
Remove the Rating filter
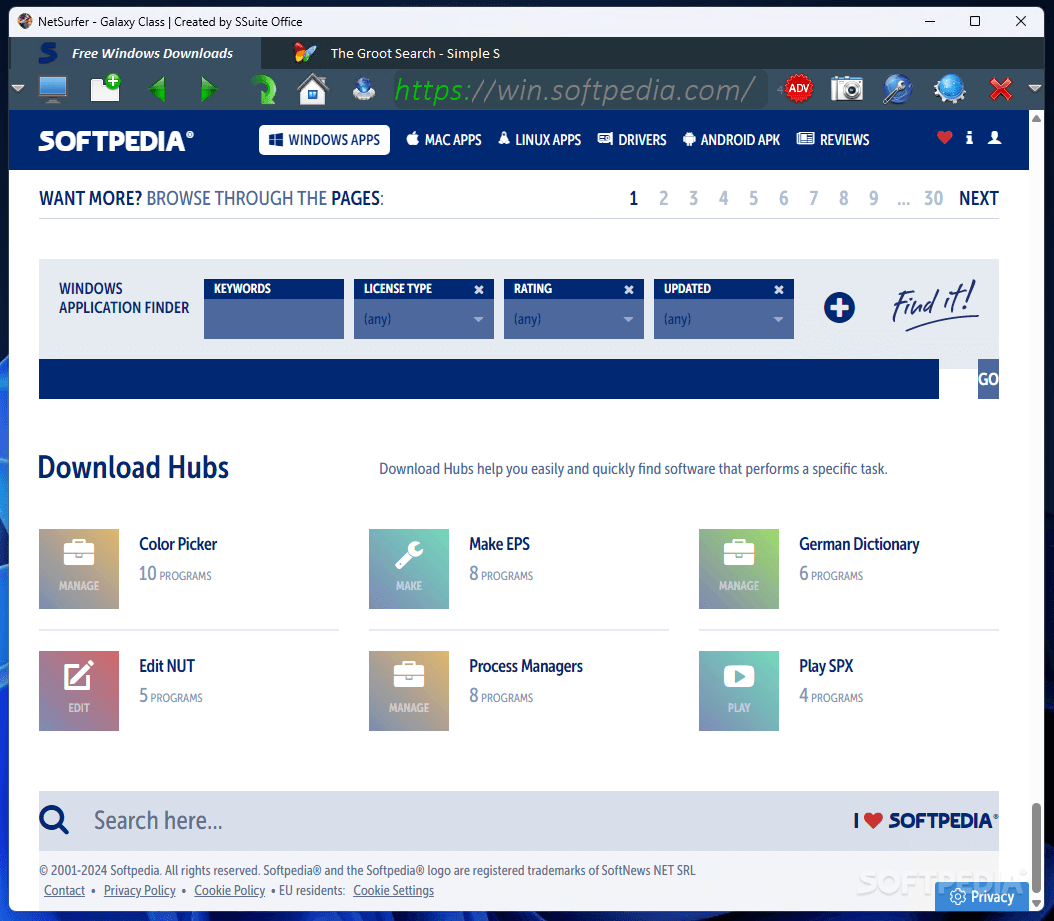(629, 290)
